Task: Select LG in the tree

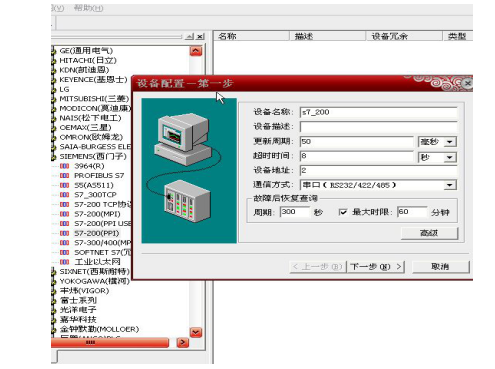Action: [64, 89]
